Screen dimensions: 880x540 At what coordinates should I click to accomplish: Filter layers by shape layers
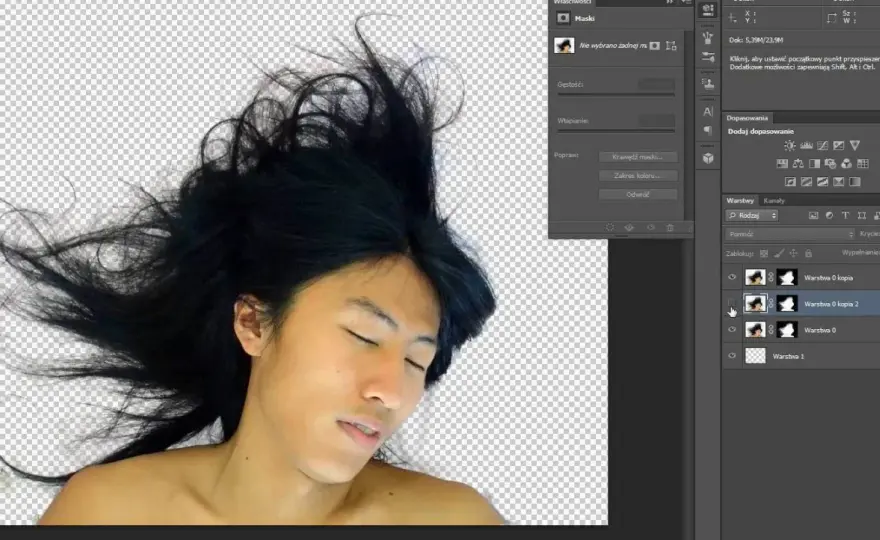861,216
